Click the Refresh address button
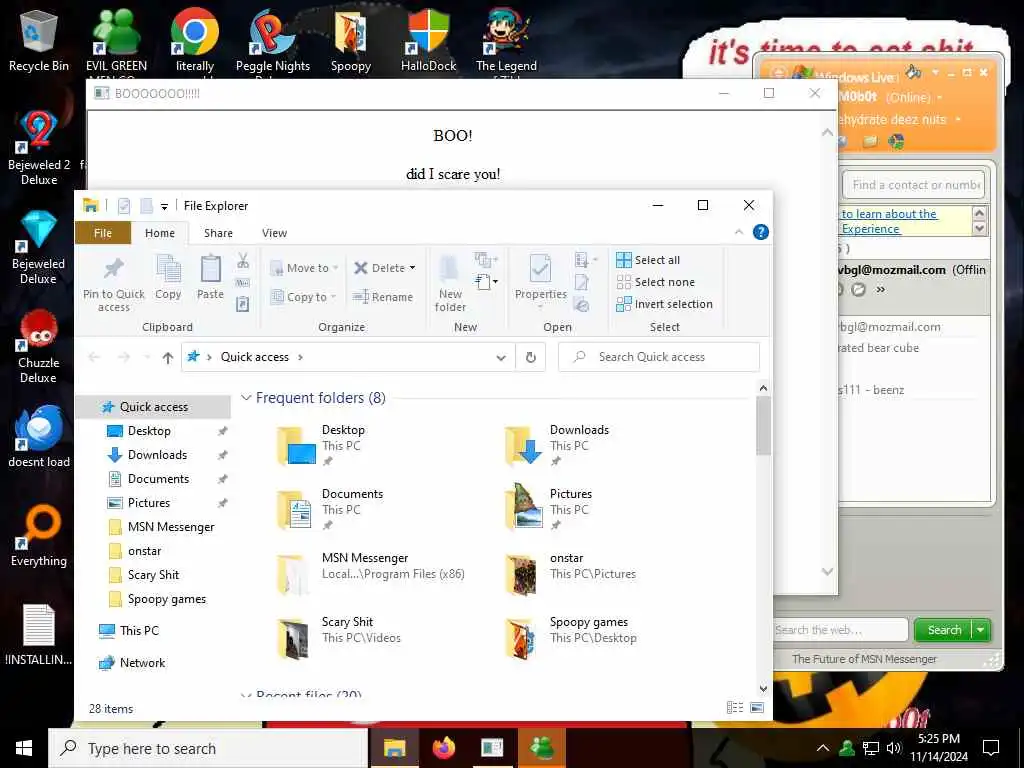This screenshot has height=768, width=1024. 531,357
